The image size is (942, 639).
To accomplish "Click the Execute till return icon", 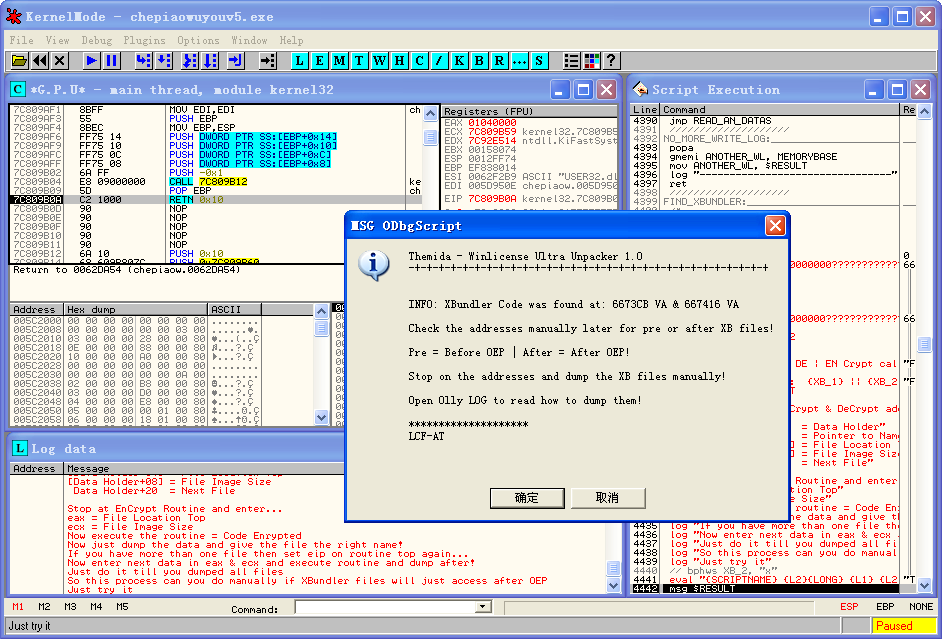I will [x=236, y=61].
